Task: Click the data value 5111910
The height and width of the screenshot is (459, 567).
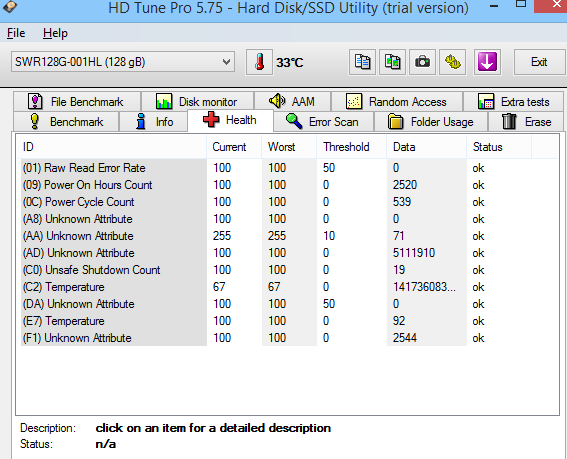Action: pos(414,253)
